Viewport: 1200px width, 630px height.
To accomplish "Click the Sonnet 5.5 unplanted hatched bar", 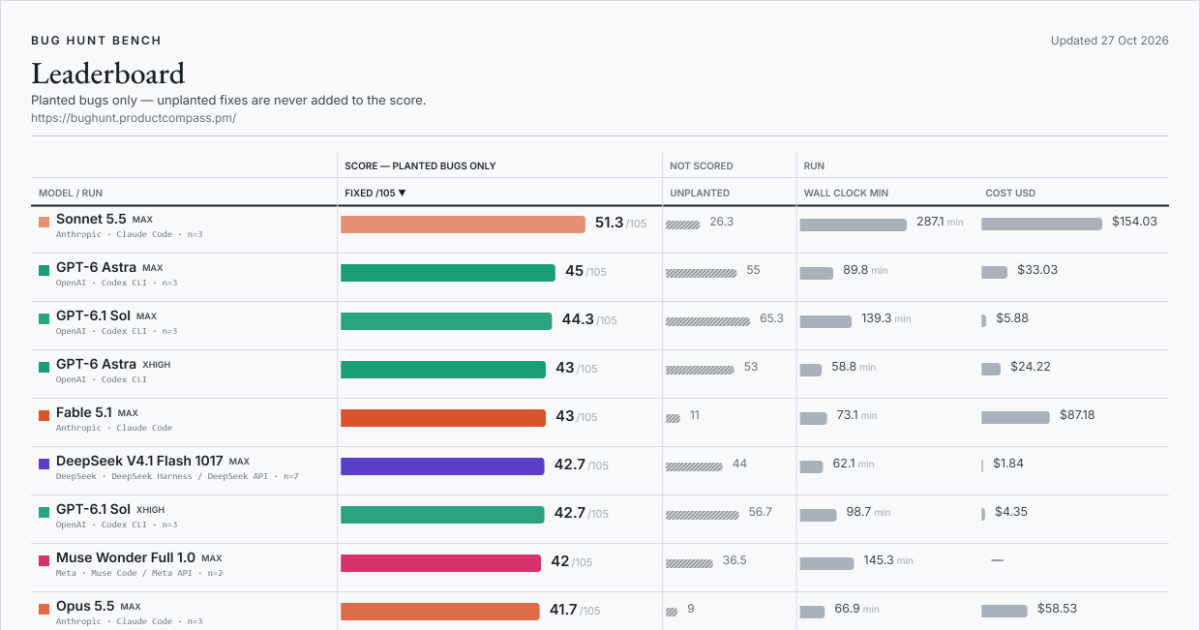I will (683, 224).
